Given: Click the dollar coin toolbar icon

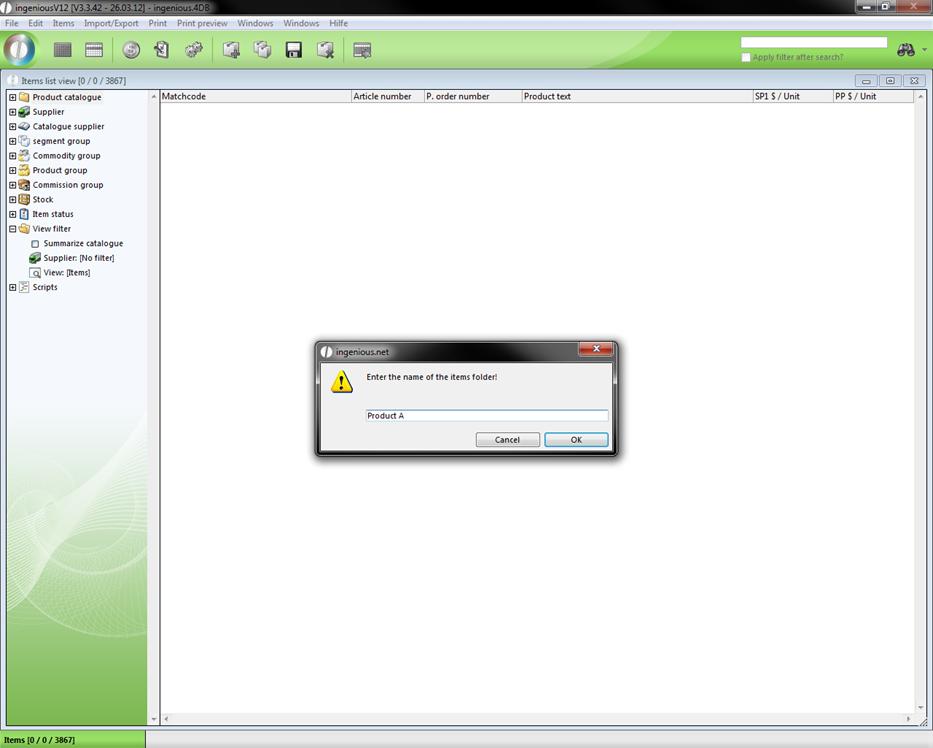Looking at the screenshot, I should [x=131, y=50].
